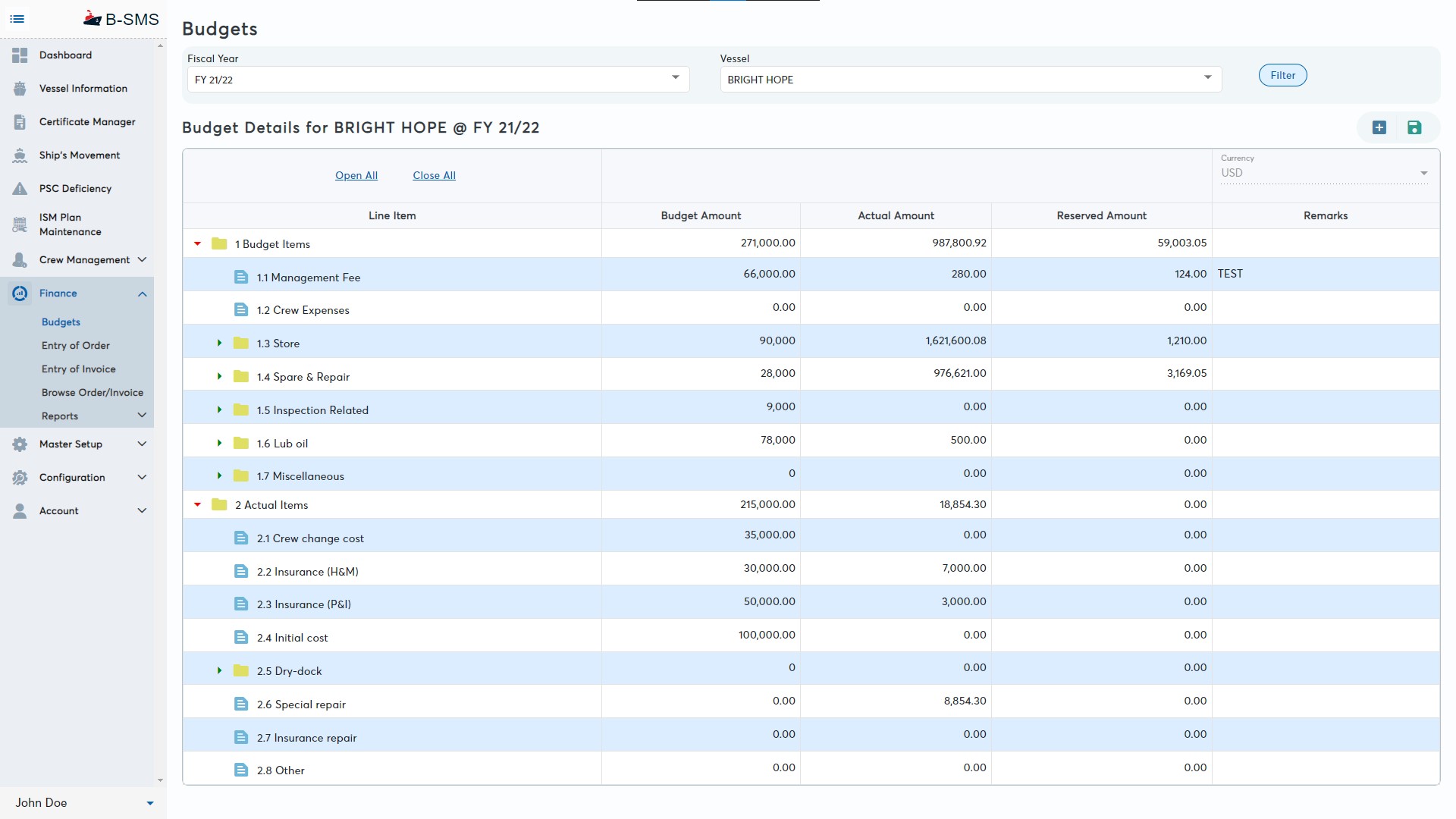Click the save budget icon
The width and height of the screenshot is (1456, 819).
tap(1415, 127)
